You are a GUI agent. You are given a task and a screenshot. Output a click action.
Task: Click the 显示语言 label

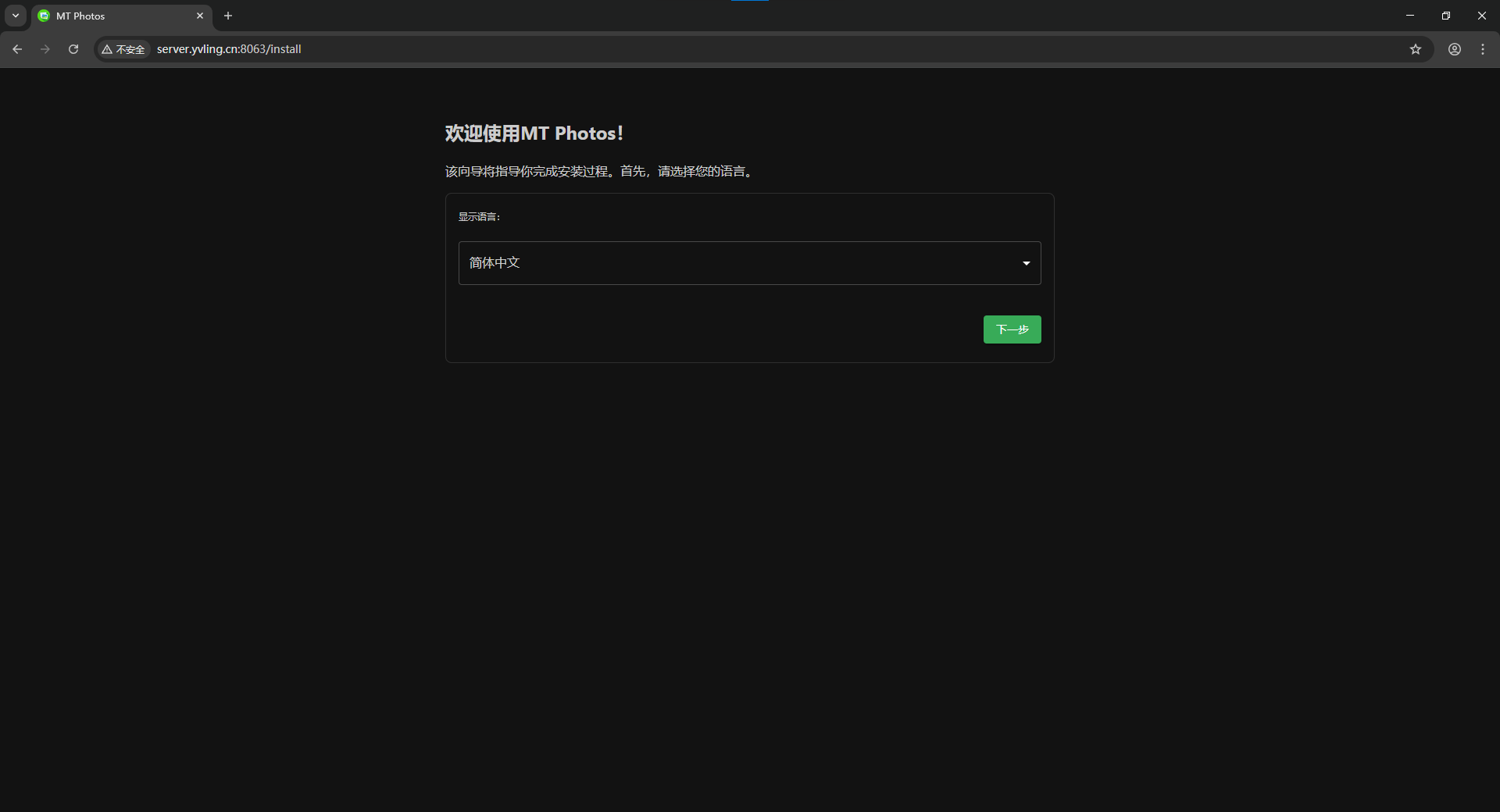click(x=479, y=217)
